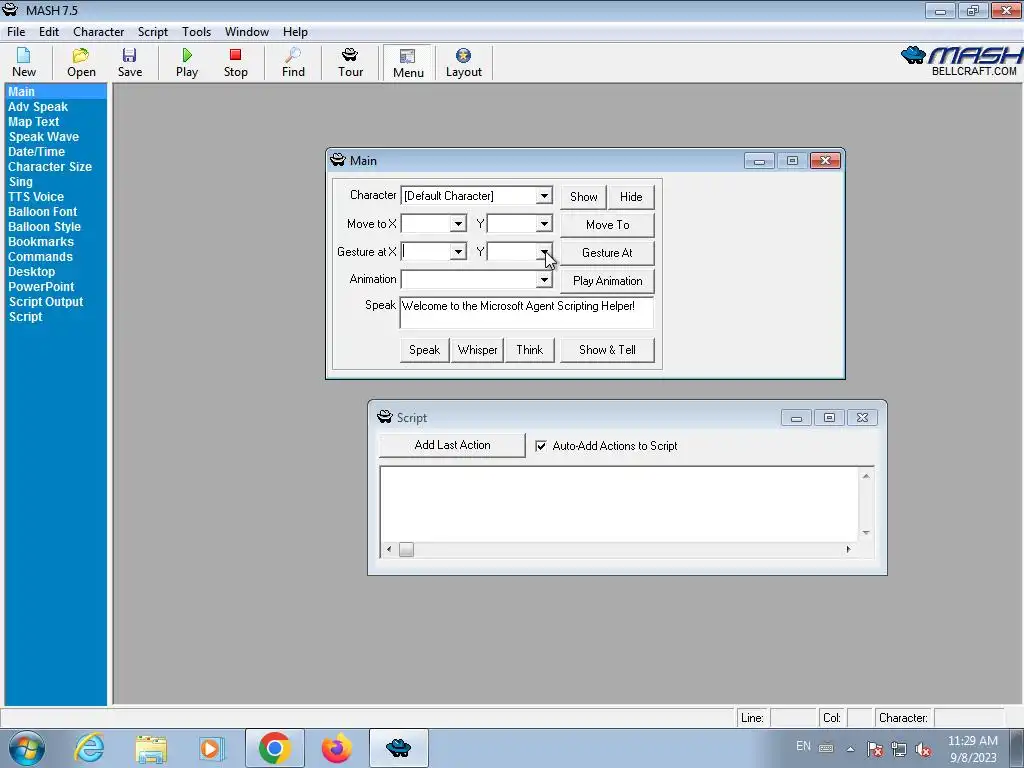Open the Find tool in the toolbar
The image size is (1024, 768).
click(293, 63)
